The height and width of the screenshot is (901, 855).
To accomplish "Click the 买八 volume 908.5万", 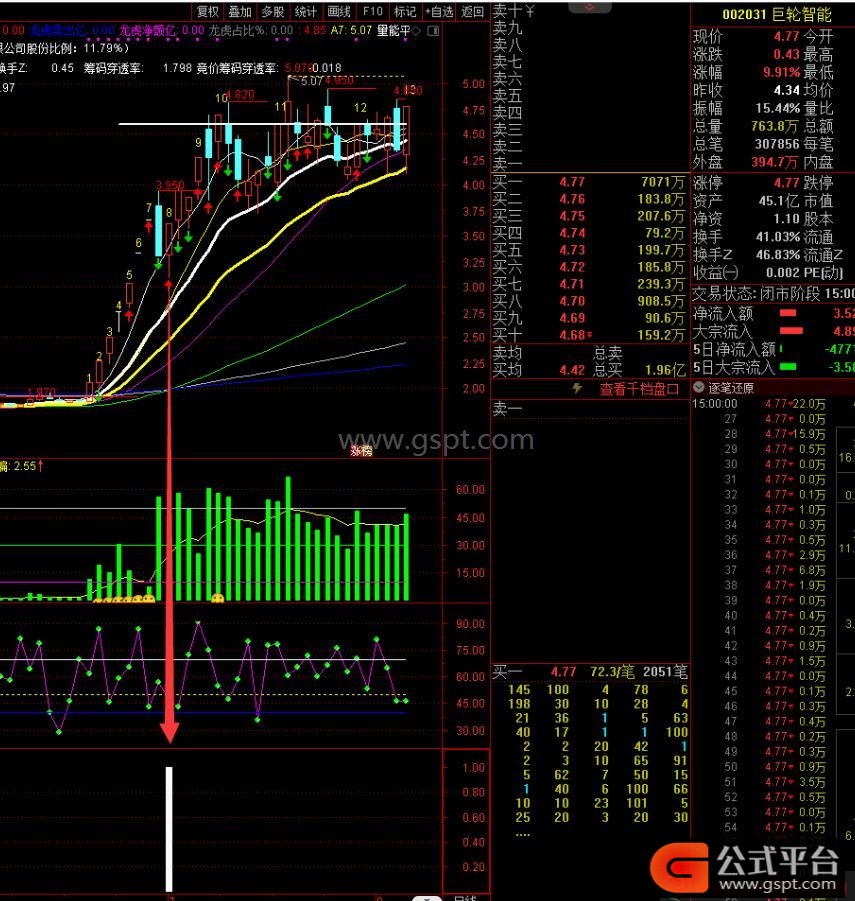I will tap(661, 301).
